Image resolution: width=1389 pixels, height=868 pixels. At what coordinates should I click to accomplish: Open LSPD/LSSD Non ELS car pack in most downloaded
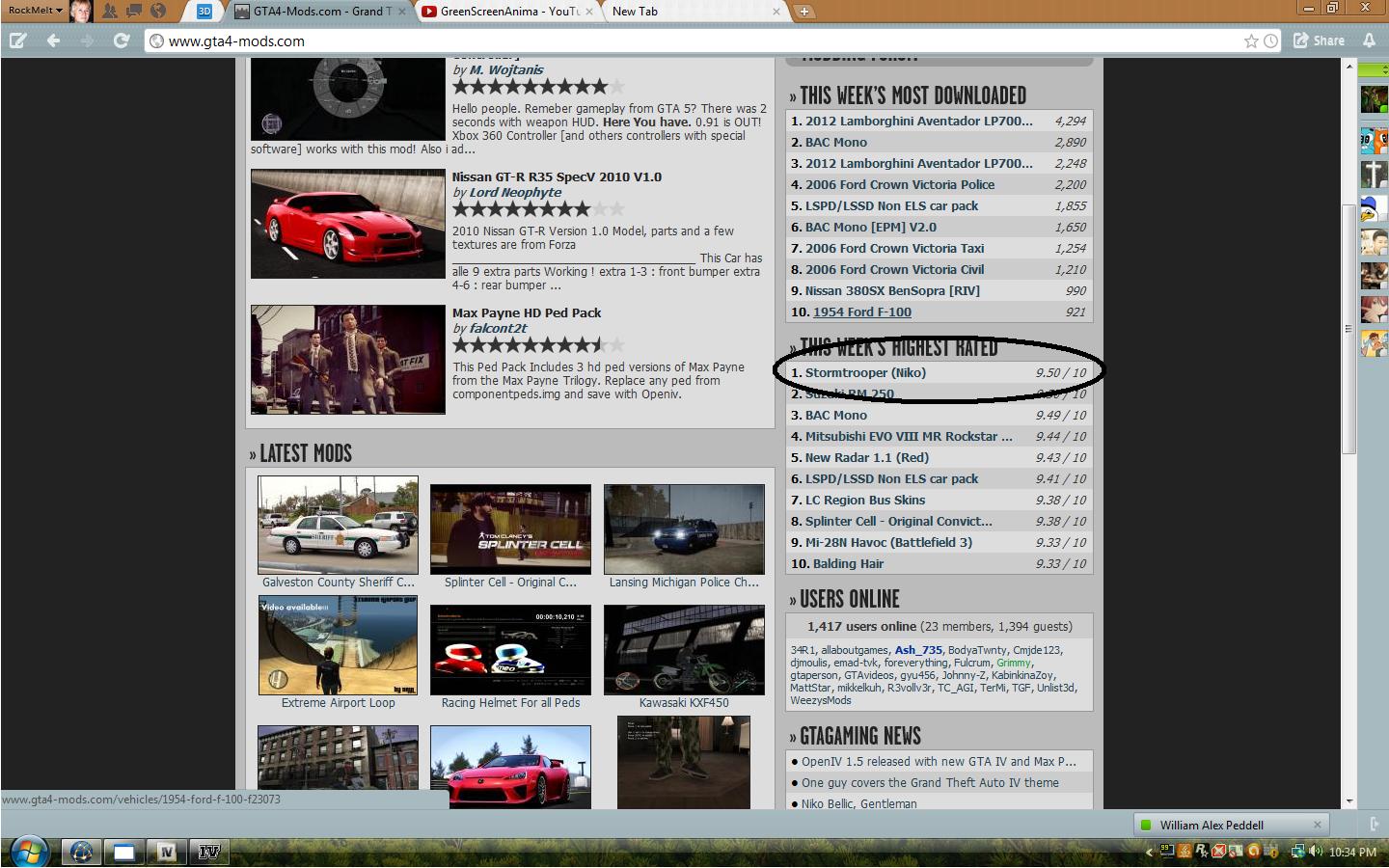(891, 205)
